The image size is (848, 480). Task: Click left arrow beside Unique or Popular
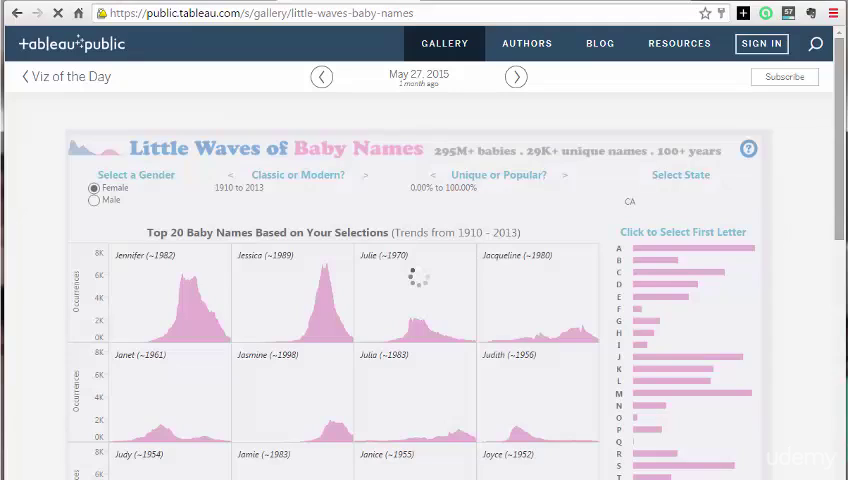pyautogui.click(x=433, y=175)
